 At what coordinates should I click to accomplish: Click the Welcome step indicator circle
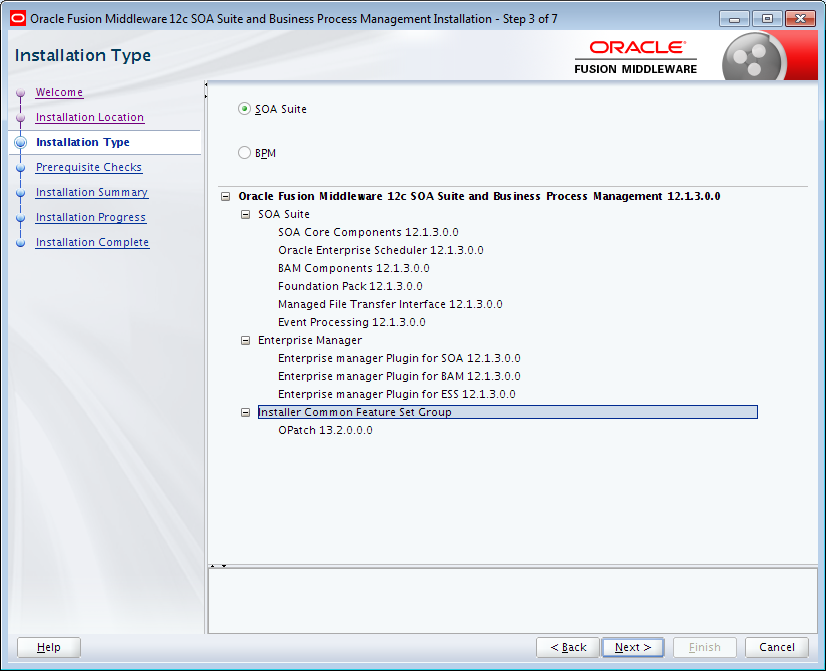[21, 92]
